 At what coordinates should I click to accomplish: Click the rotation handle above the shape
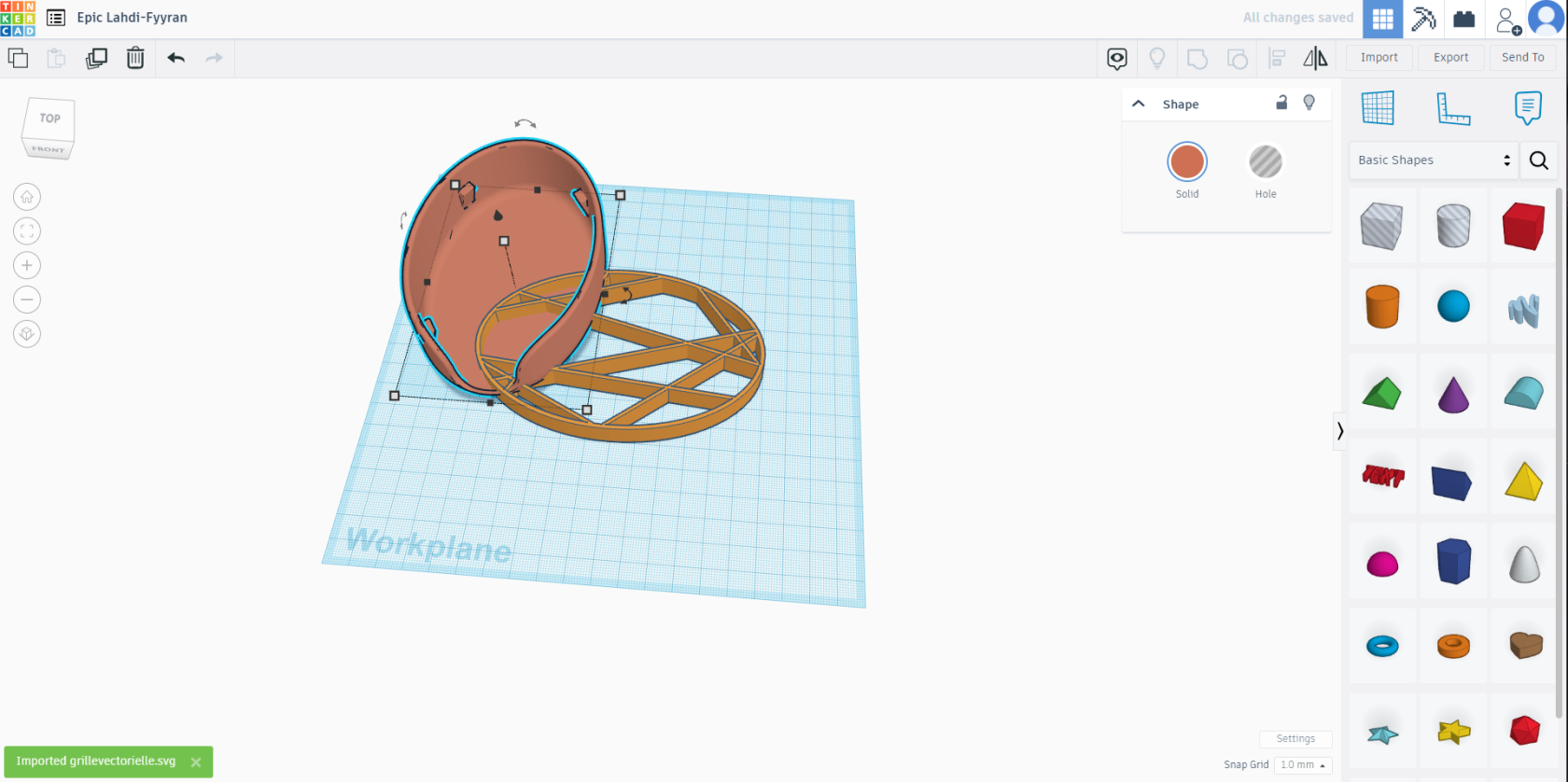tap(525, 123)
